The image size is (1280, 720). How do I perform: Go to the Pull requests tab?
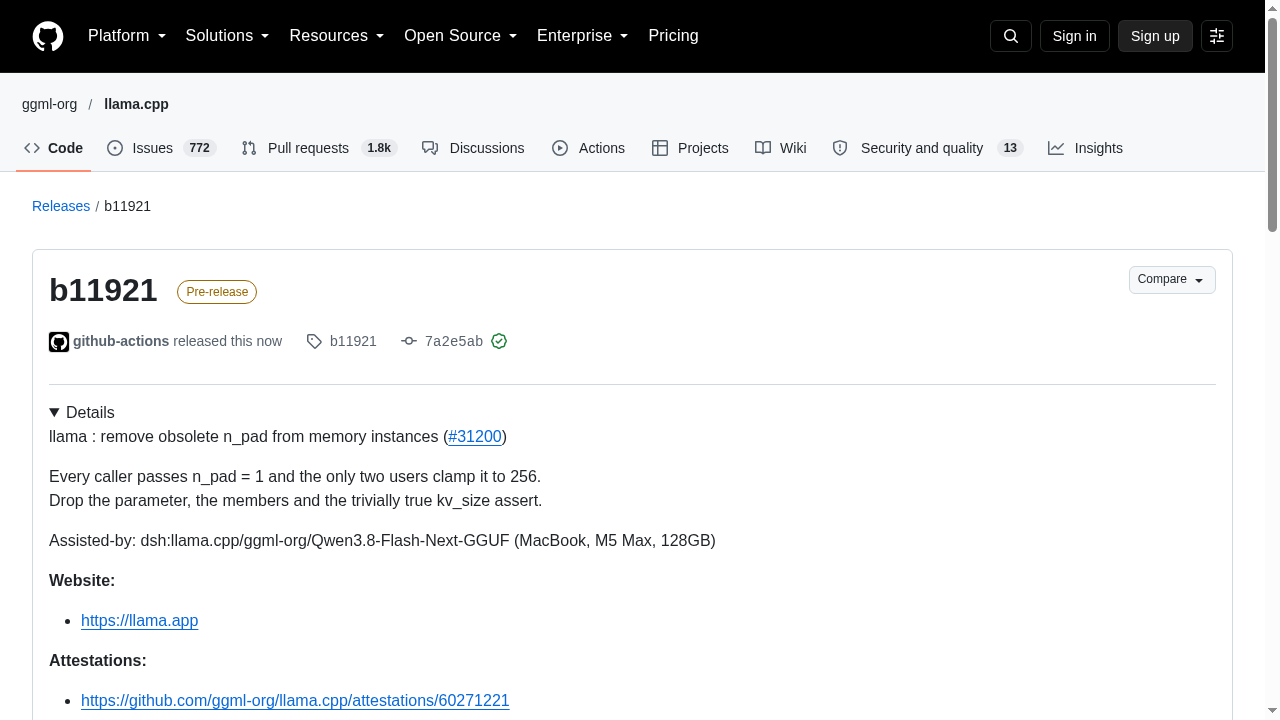pos(319,148)
